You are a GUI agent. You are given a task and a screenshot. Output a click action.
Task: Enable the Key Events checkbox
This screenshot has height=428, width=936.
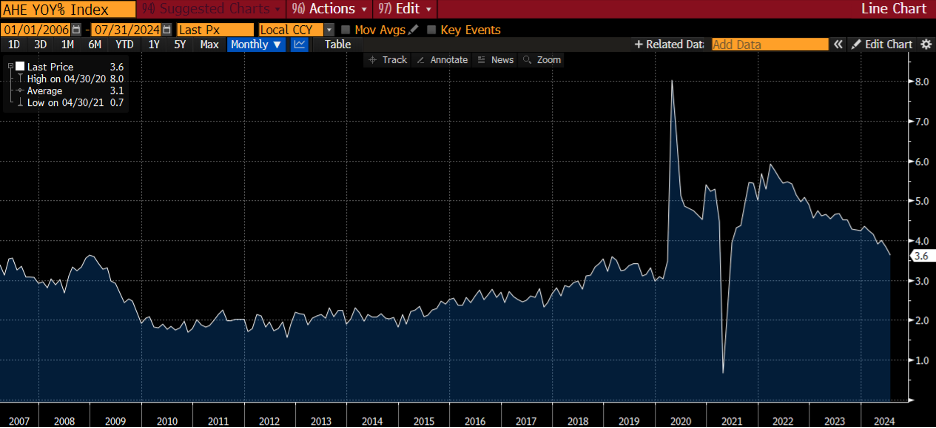point(432,30)
